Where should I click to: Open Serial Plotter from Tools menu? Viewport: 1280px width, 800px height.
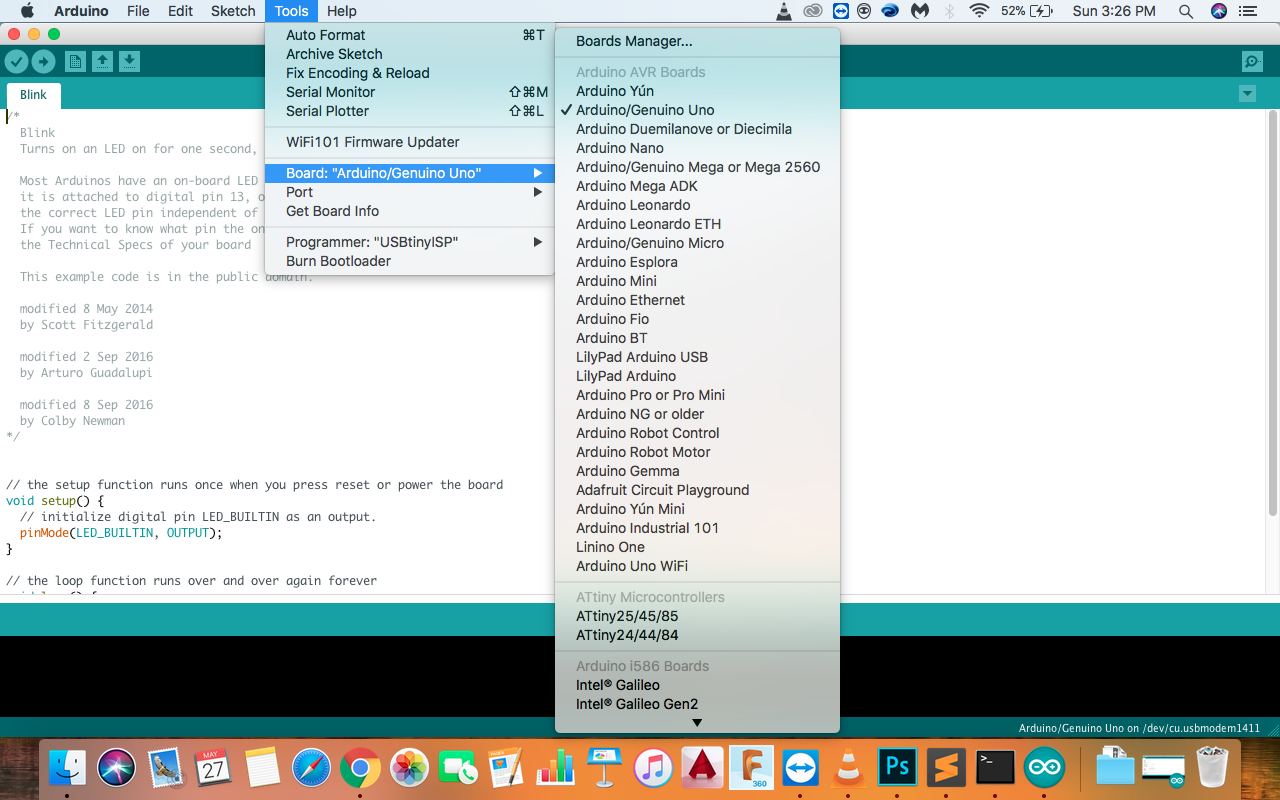[409, 111]
